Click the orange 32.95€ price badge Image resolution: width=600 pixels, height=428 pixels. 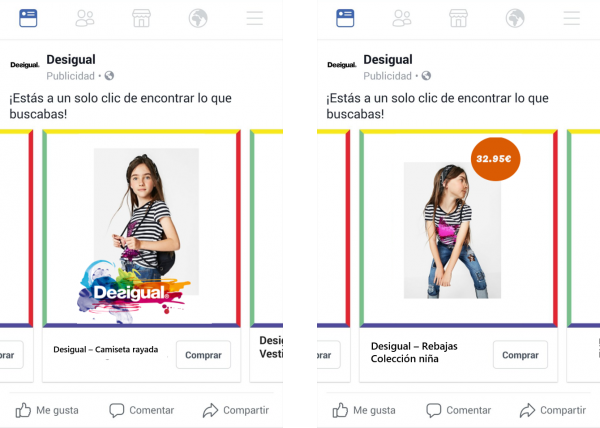(495, 159)
